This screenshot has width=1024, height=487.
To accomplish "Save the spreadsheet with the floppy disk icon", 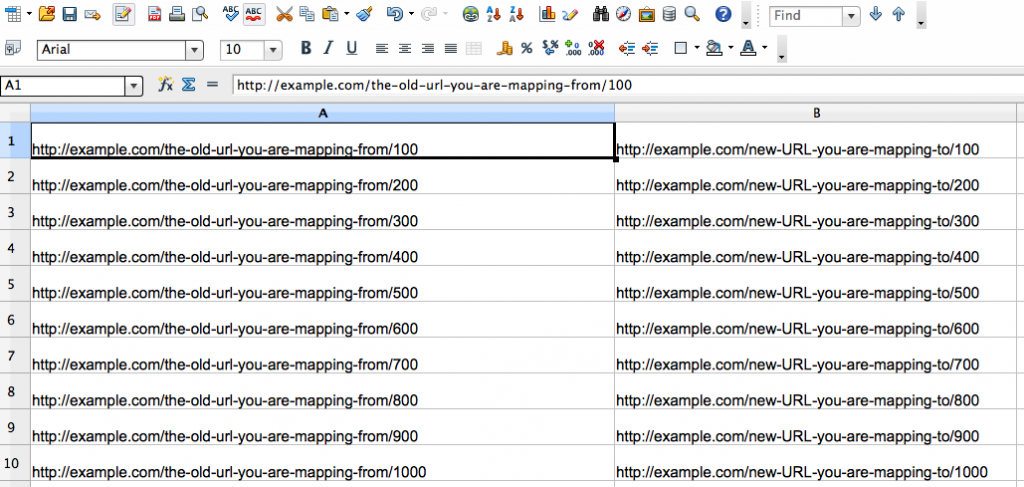I will 70,14.
